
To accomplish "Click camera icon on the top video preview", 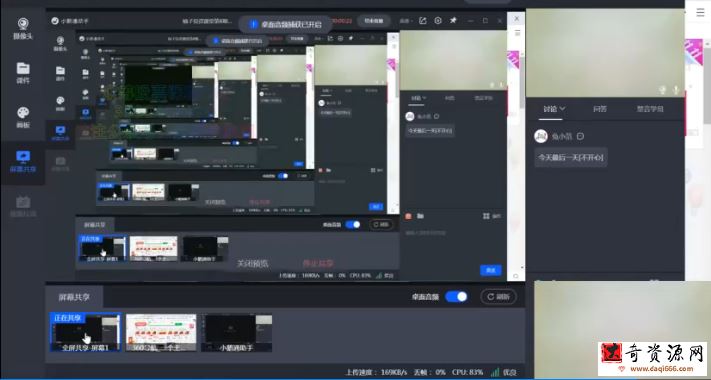I will (x=662, y=90).
